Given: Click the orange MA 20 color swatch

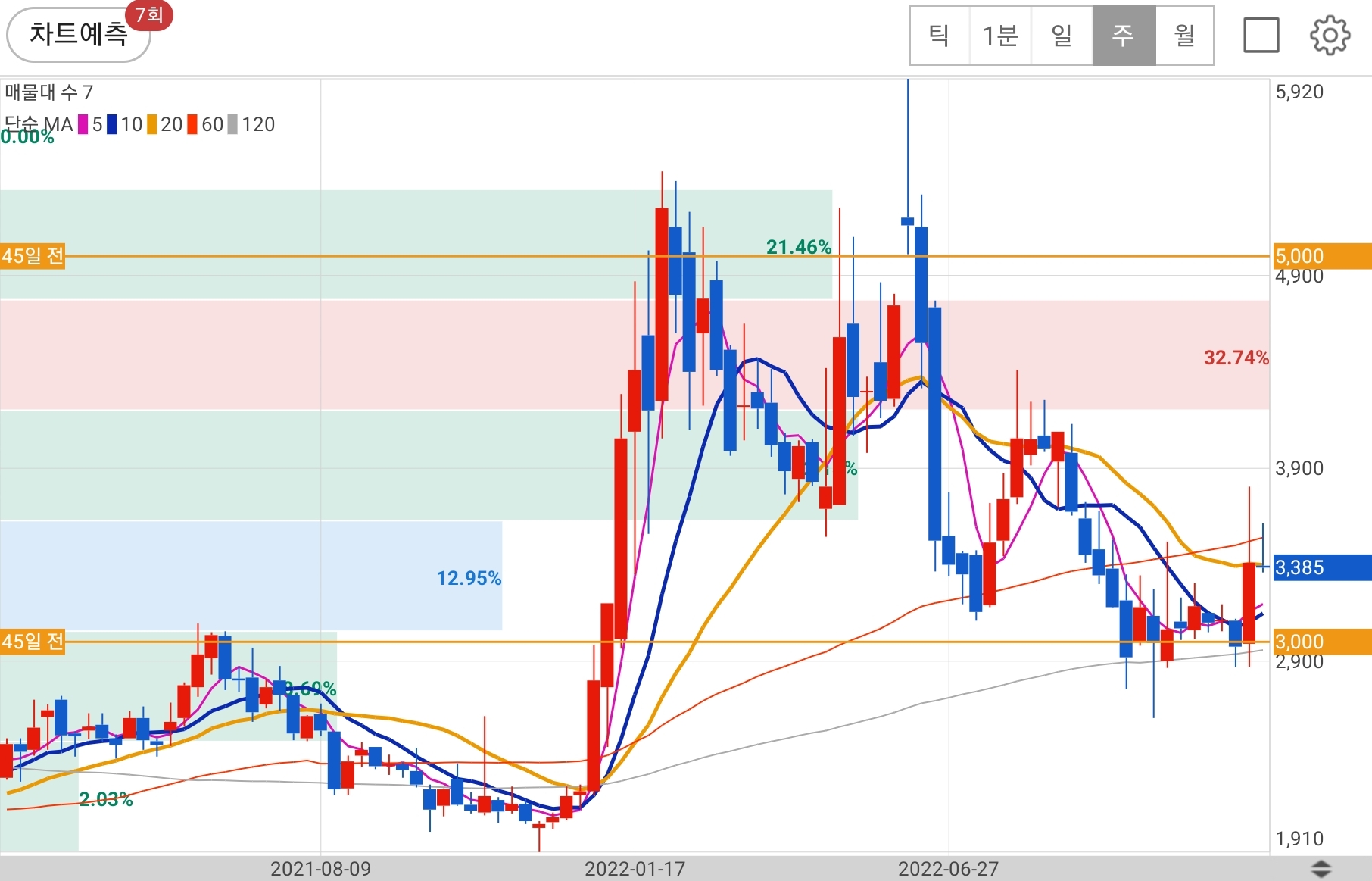Looking at the screenshot, I should tap(151, 124).
